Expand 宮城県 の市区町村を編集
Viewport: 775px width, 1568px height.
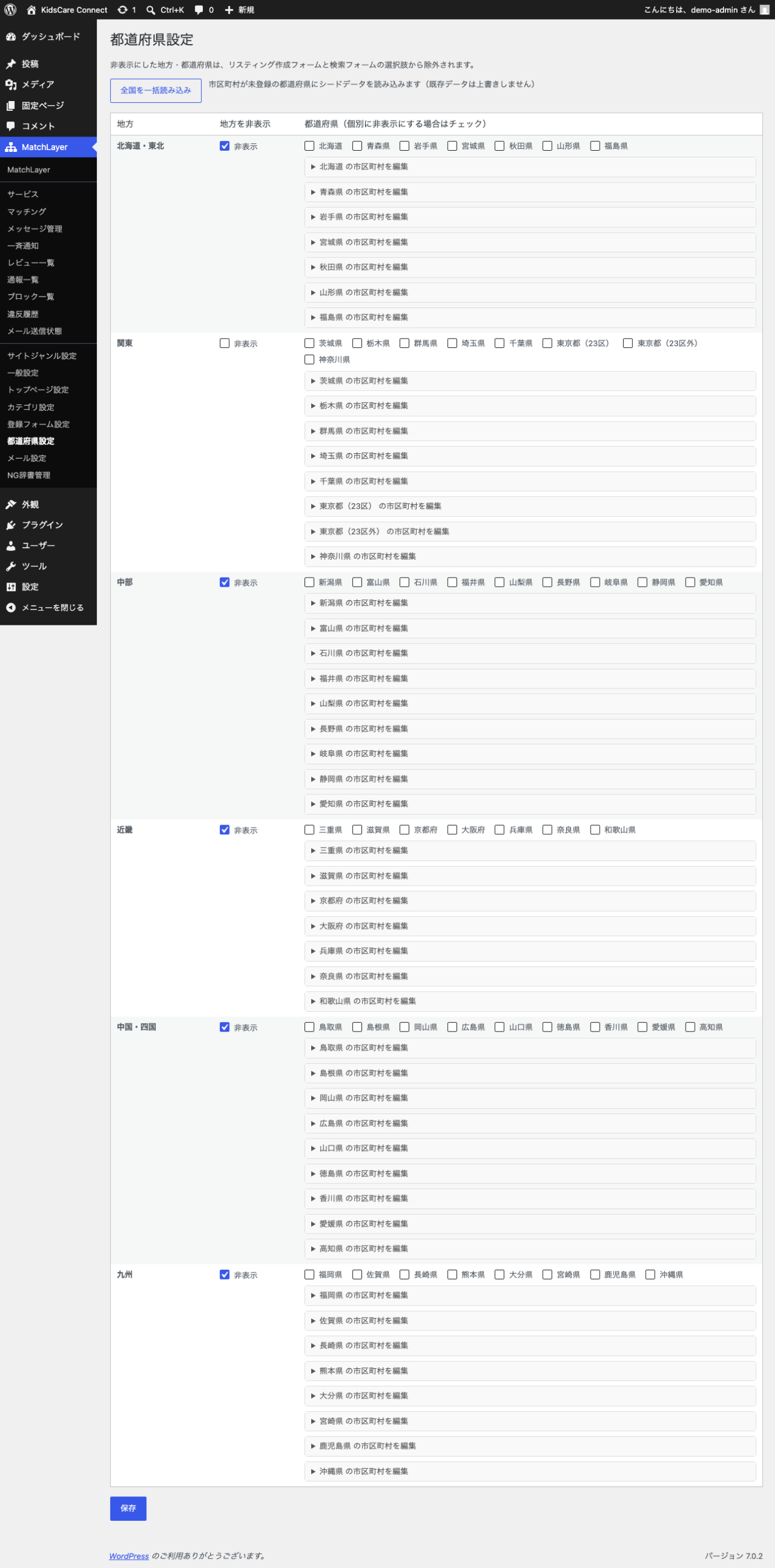point(530,242)
